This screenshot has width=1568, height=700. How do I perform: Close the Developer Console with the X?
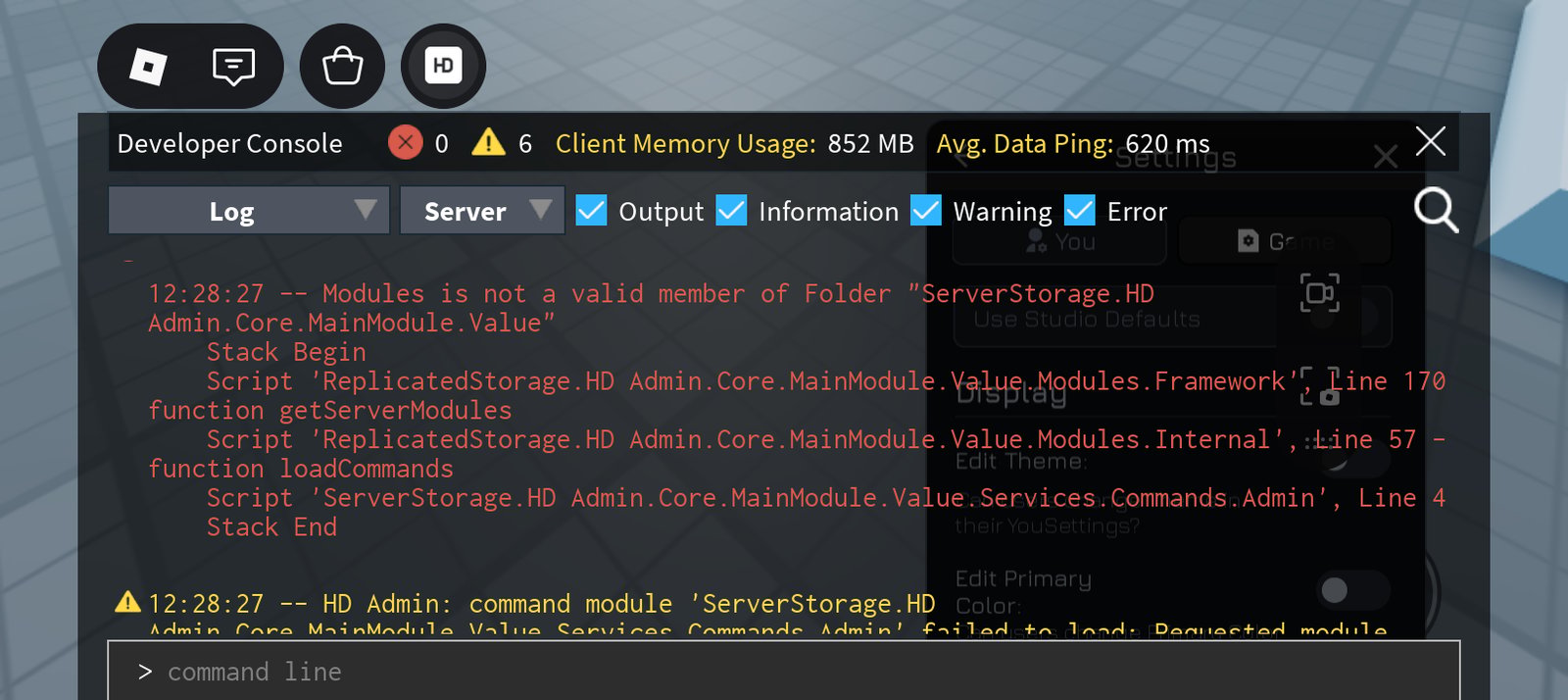1431,141
